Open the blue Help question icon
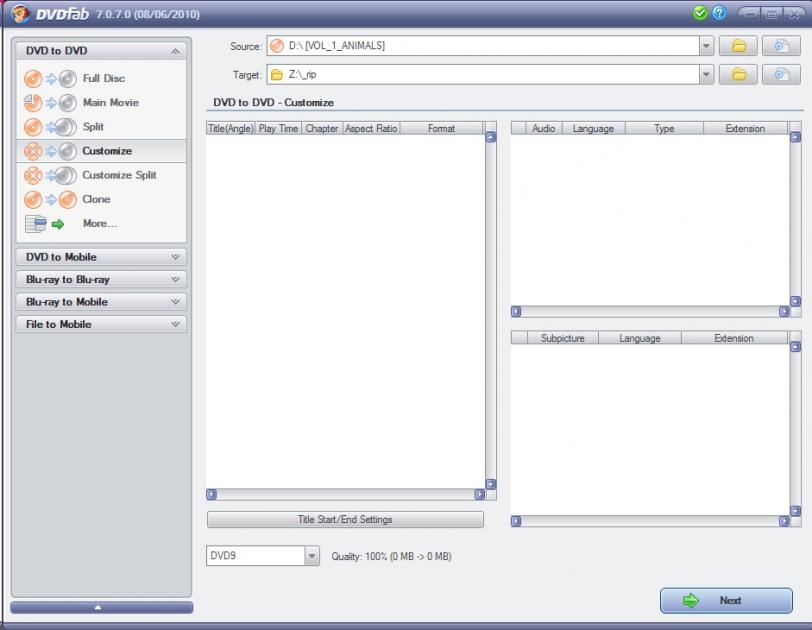This screenshot has height=630, width=812. point(719,13)
